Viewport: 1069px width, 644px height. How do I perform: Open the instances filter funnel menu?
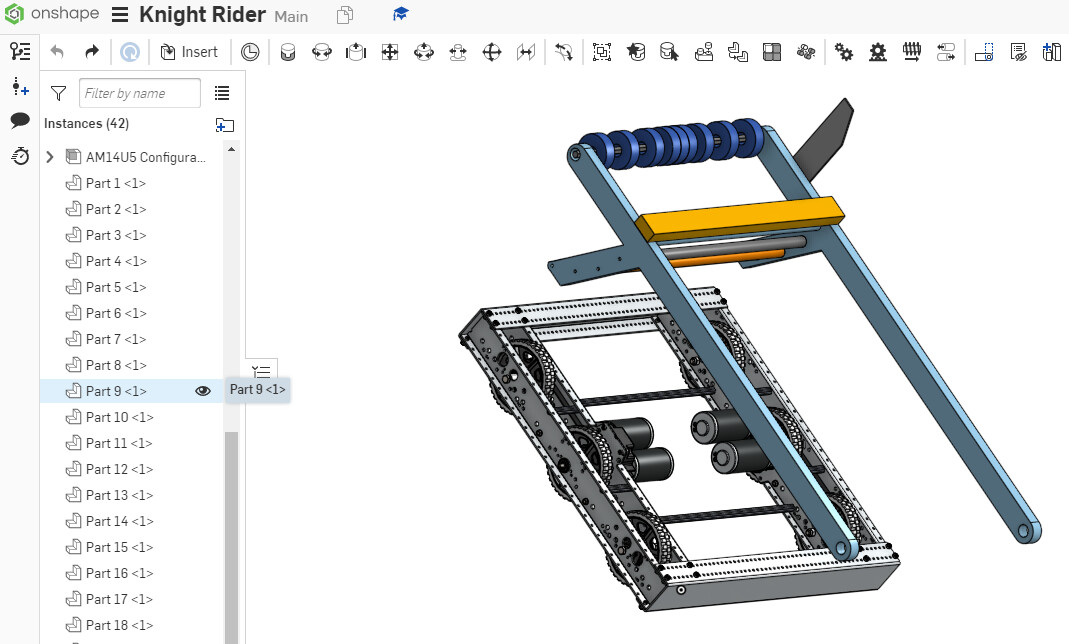click(x=58, y=92)
